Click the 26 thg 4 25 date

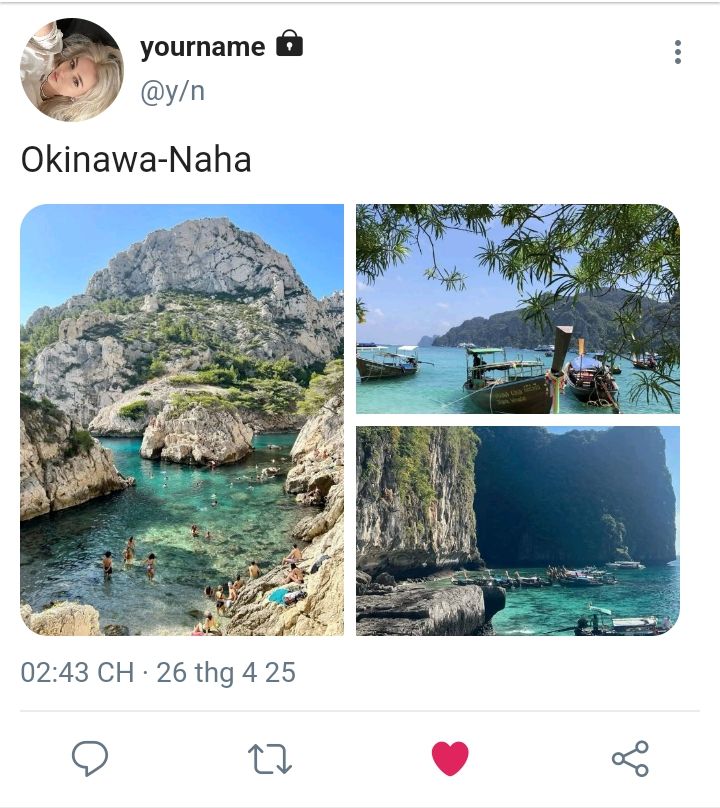(x=226, y=673)
